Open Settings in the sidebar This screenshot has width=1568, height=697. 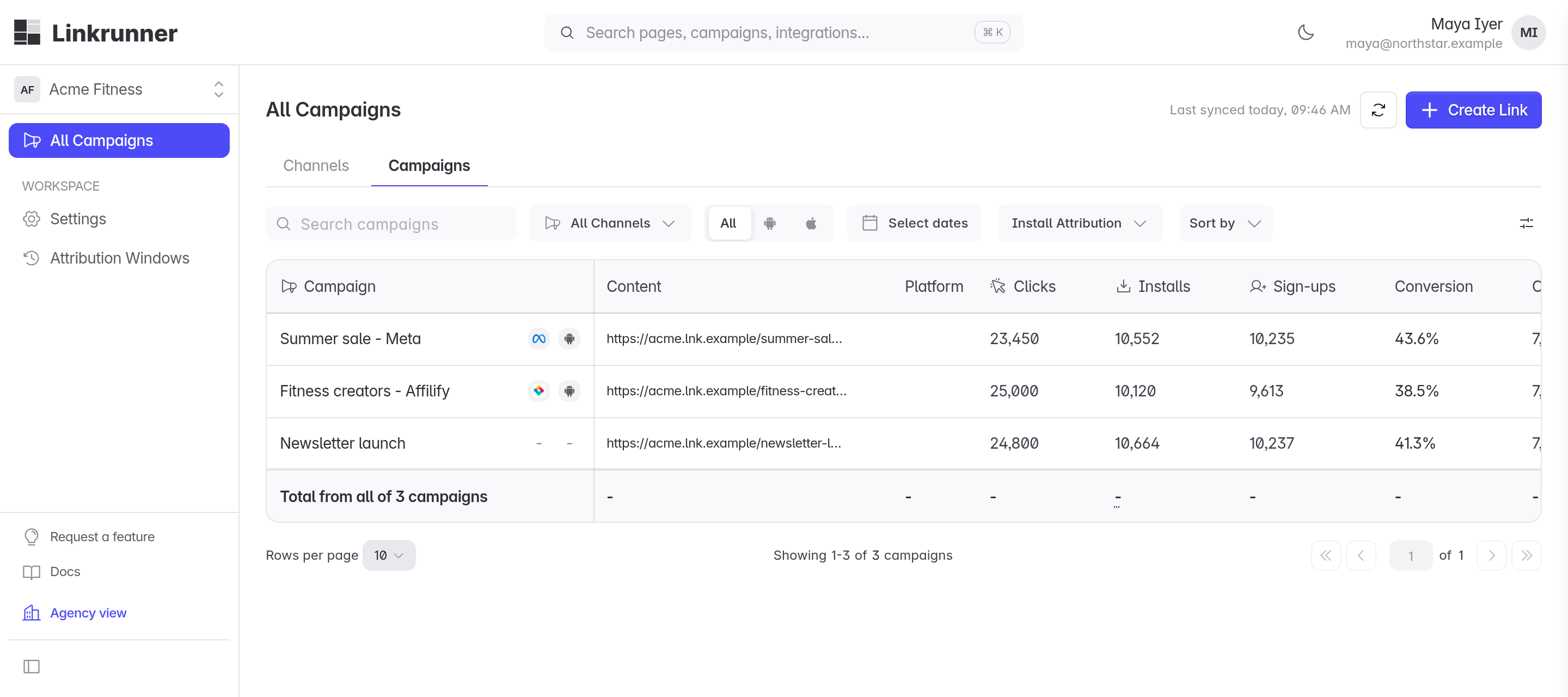pyautogui.click(x=119, y=219)
